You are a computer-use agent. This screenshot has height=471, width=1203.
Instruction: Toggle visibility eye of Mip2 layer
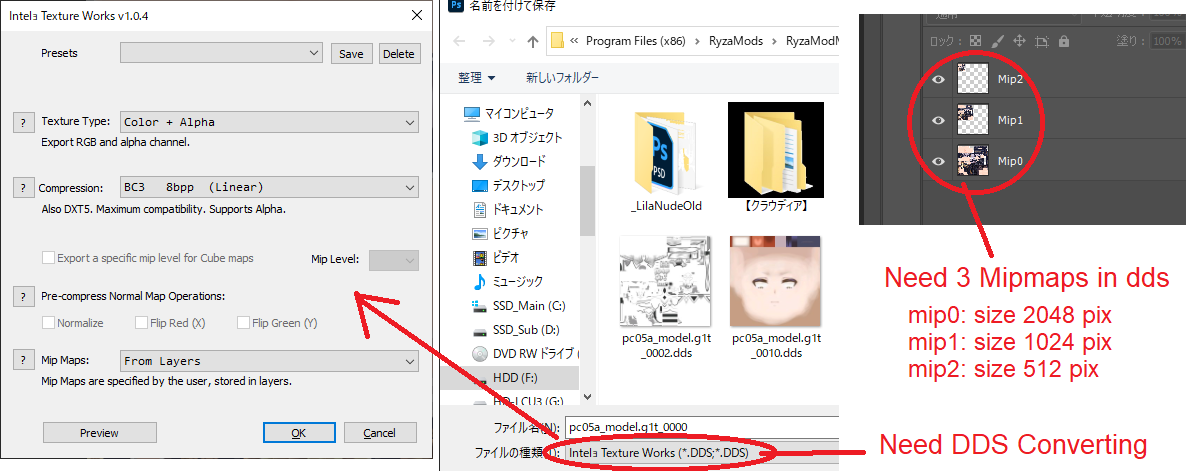tap(938, 81)
